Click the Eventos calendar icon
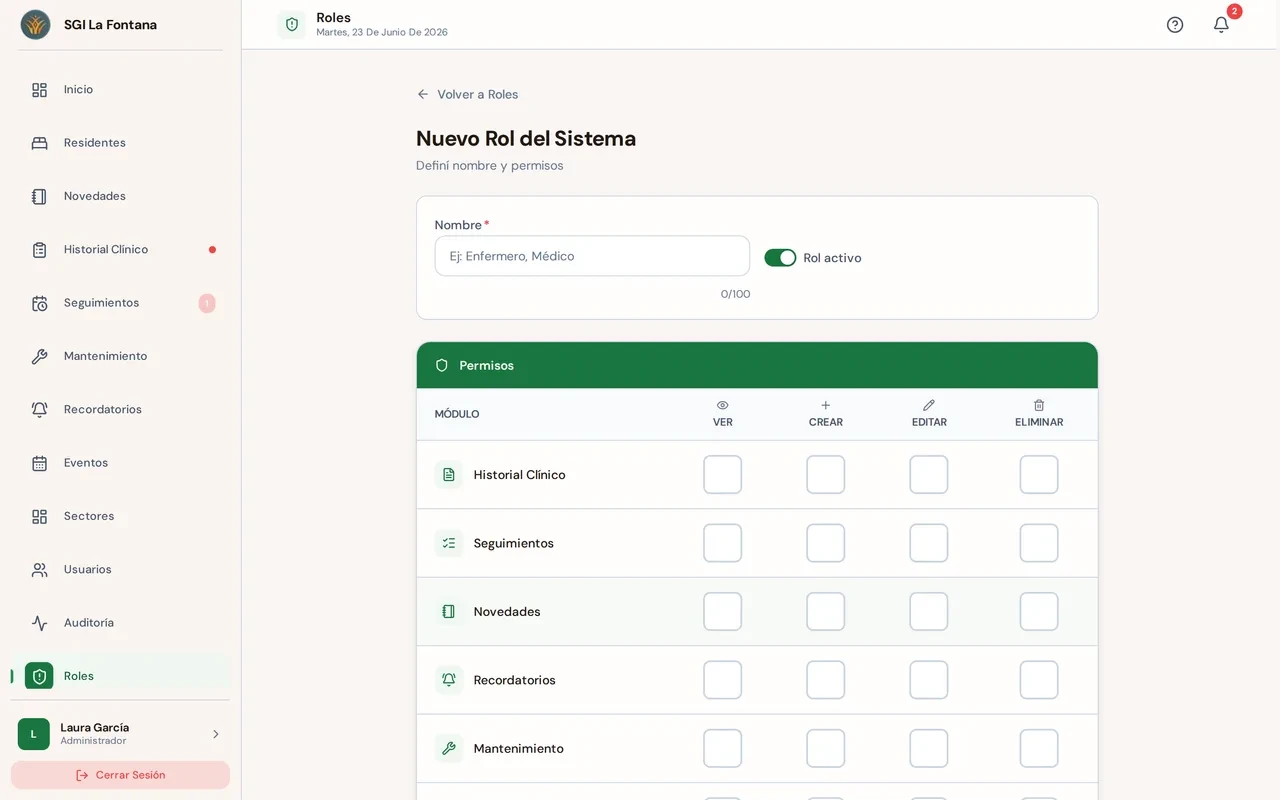The width and height of the screenshot is (1280, 800). point(39,463)
